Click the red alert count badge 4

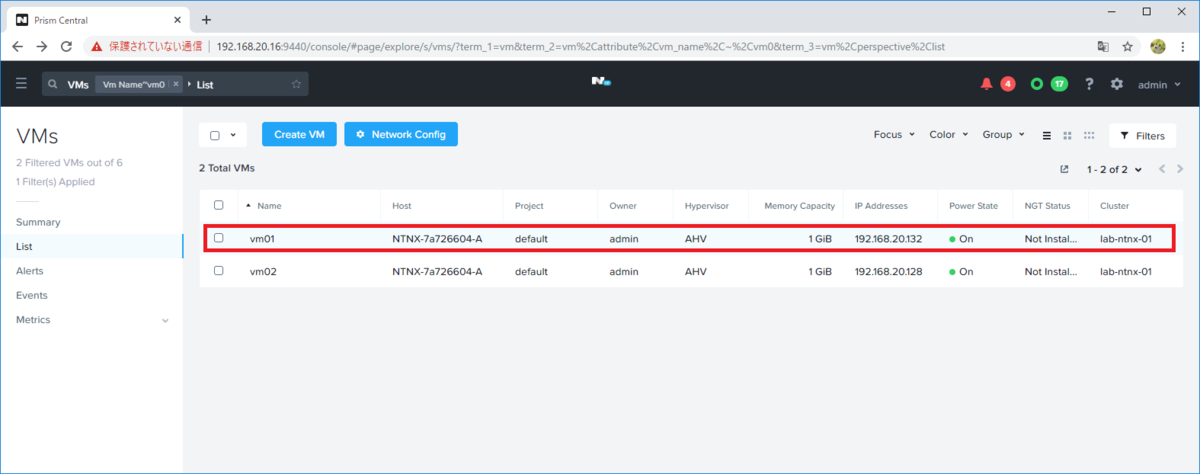click(x=1008, y=84)
